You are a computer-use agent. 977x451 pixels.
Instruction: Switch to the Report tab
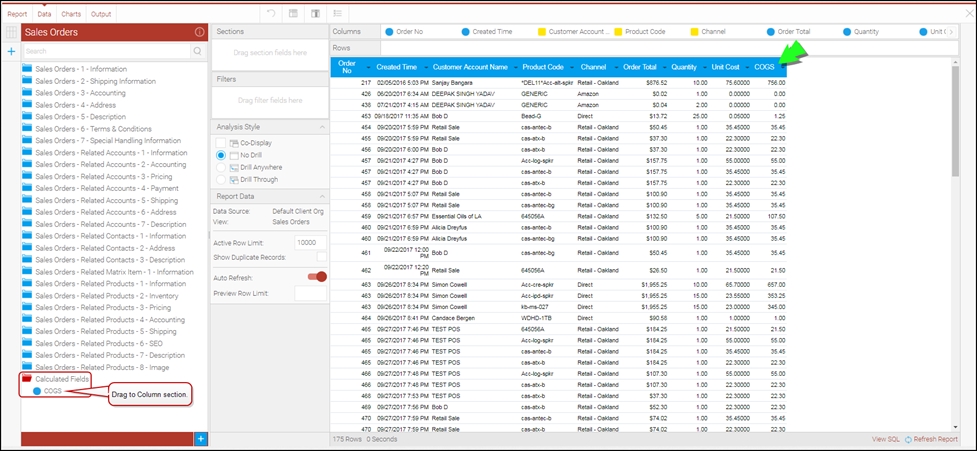(x=17, y=14)
